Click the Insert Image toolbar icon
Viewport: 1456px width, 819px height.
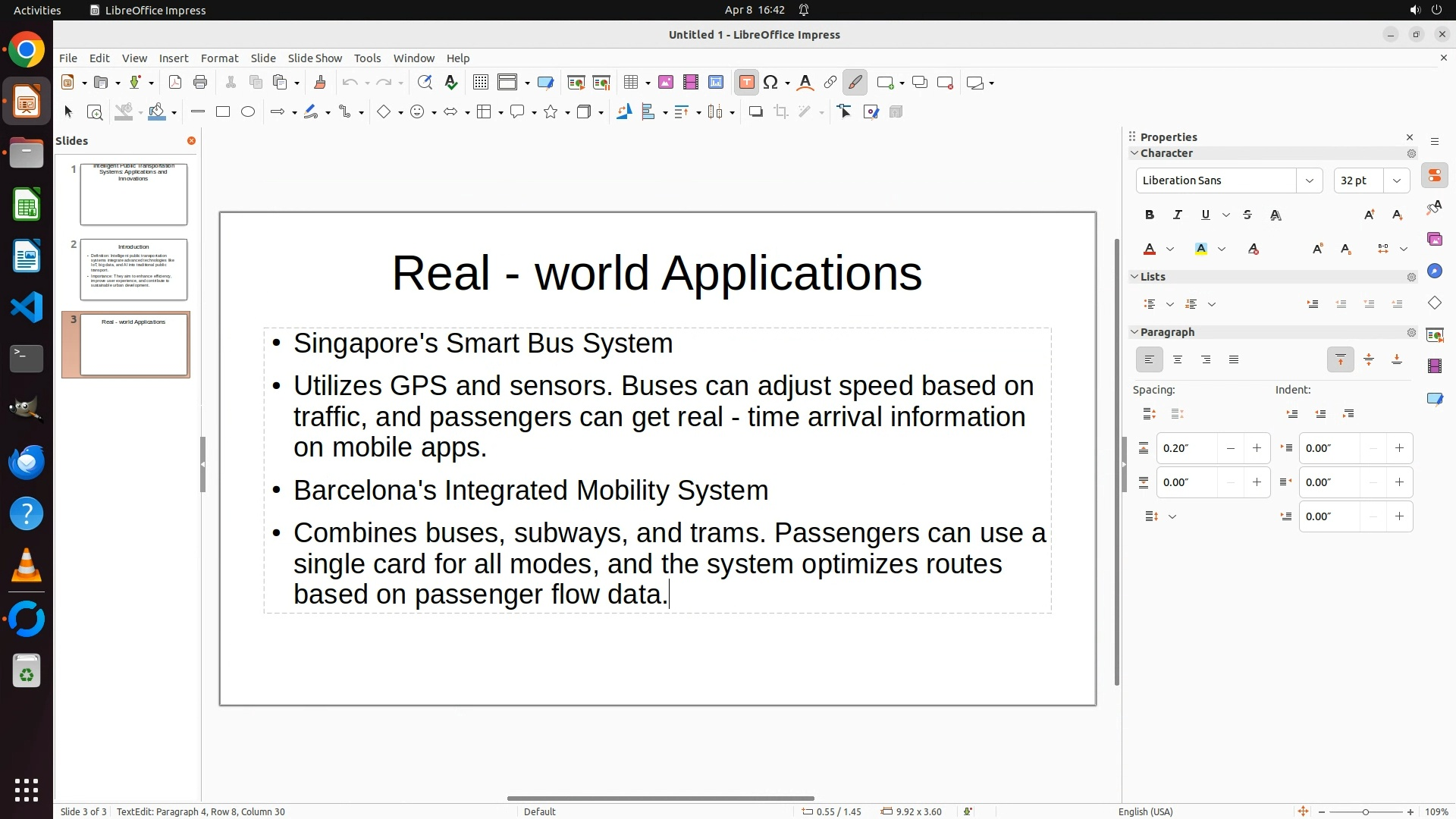(x=666, y=83)
